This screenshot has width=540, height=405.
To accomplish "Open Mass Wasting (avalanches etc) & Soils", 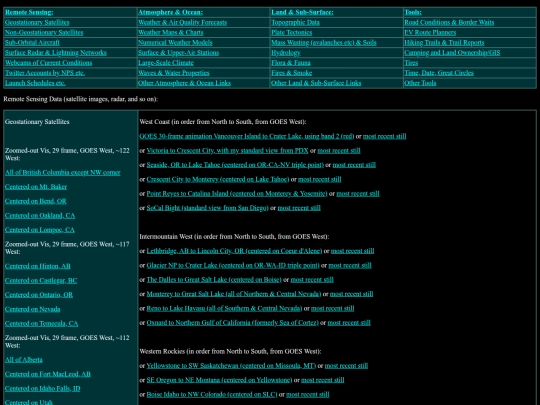I will [323, 42].
